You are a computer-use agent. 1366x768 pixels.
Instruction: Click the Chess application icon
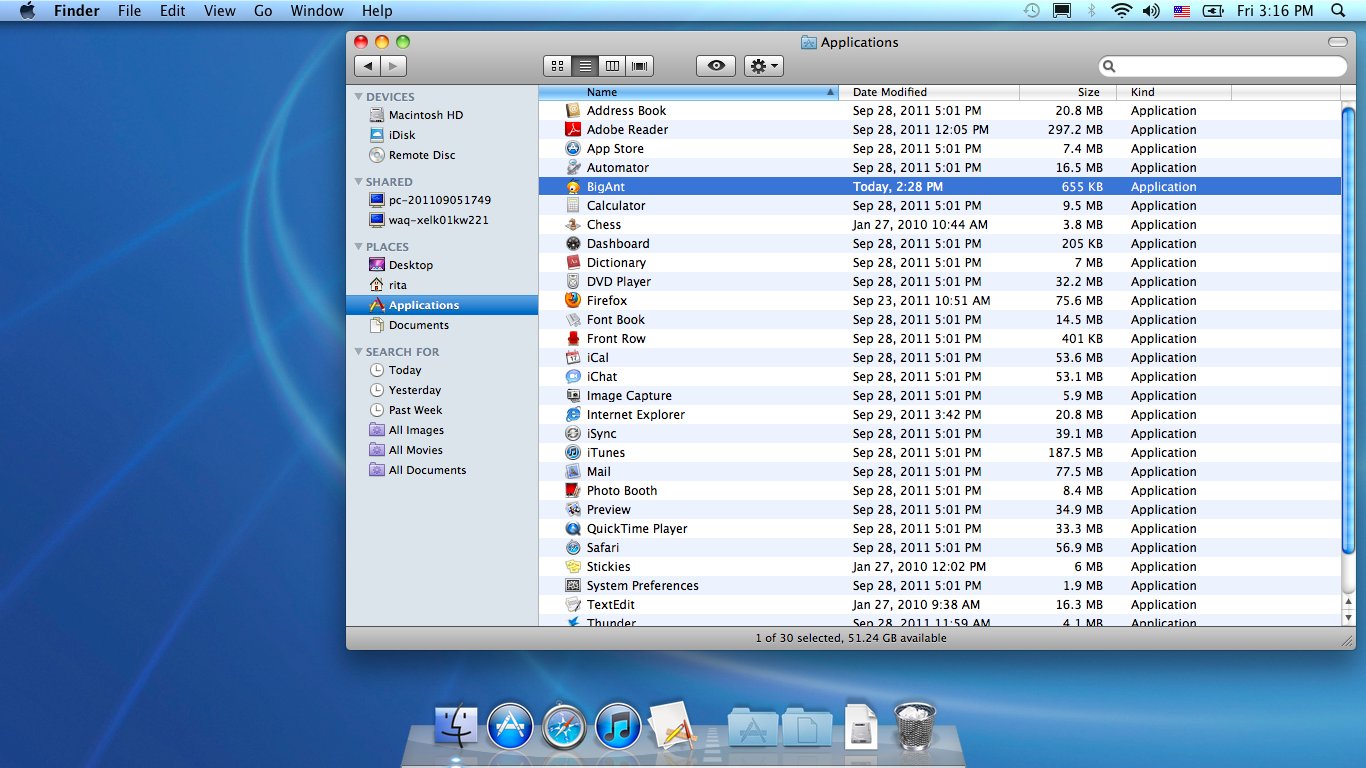(x=573, y=225)
